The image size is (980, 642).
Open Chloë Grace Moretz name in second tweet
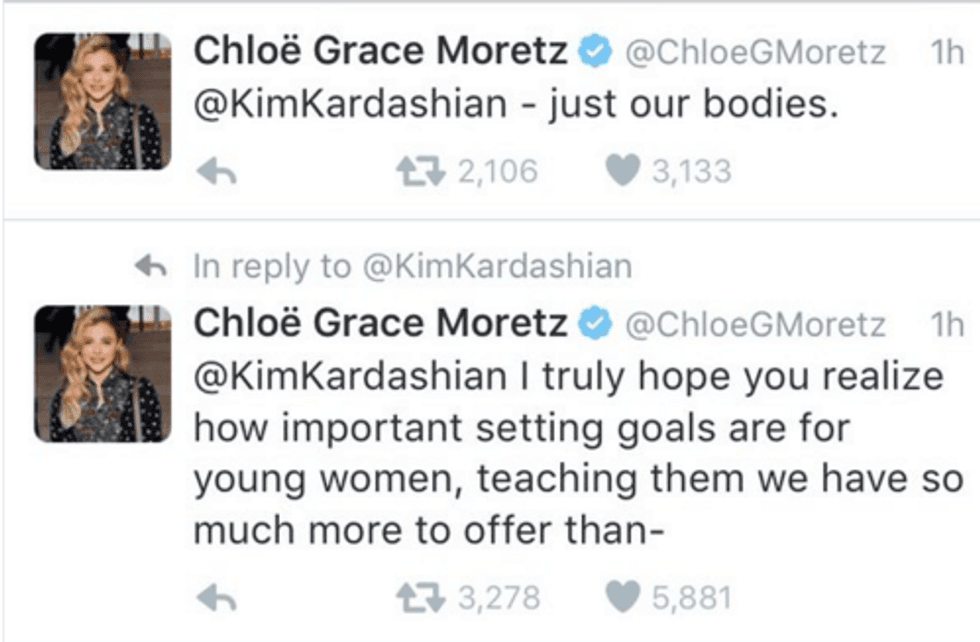pyautogui.click(x=381, y=323)
